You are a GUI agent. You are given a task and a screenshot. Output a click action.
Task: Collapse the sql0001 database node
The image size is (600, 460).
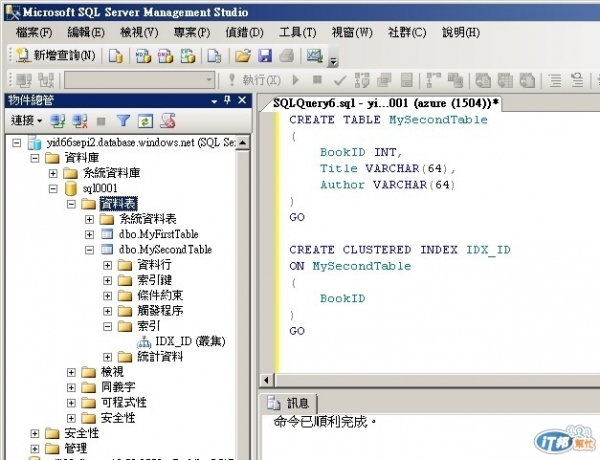tap(53, 189)
